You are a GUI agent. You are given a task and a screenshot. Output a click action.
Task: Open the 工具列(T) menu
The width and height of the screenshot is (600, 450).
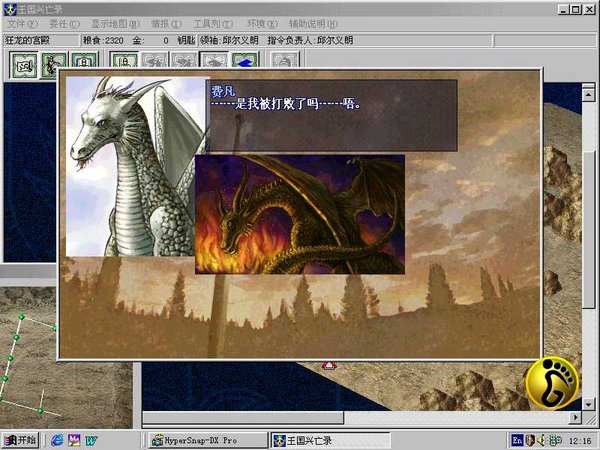tap(213, 24)
